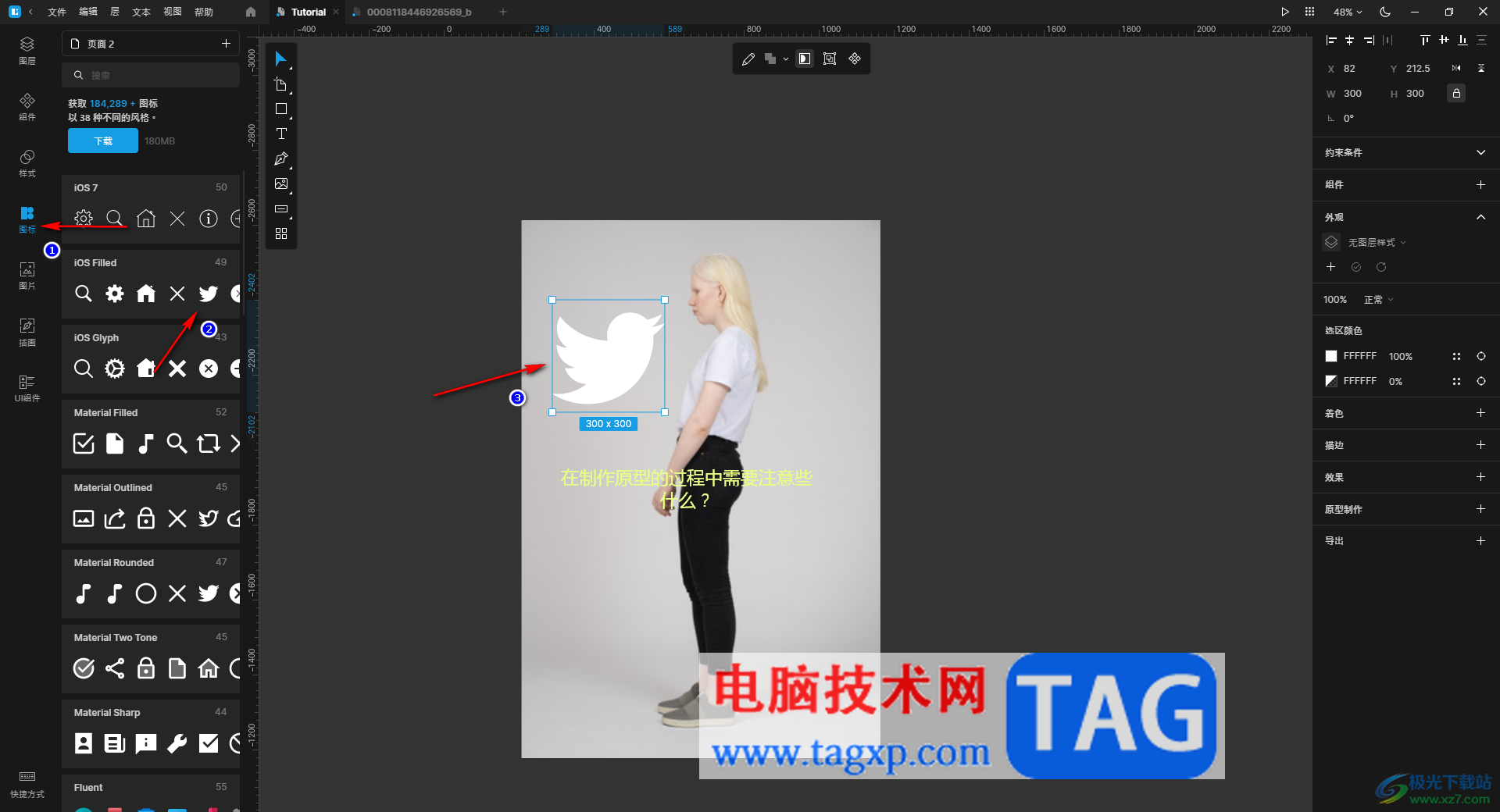Open the Photos (图片) sidebar panel
This screenshot has height=812, width=1500.
[27, 276]
